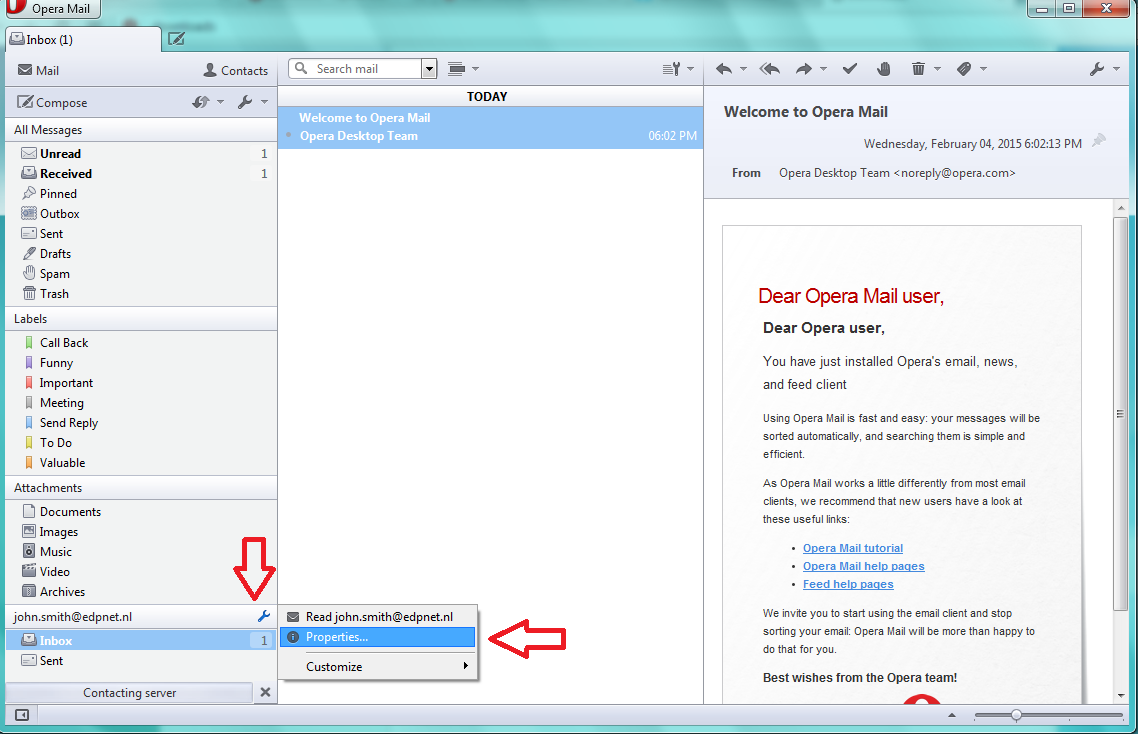Expand the list view options dropdown arrow
1138x734 pixels.
point(475,69)
